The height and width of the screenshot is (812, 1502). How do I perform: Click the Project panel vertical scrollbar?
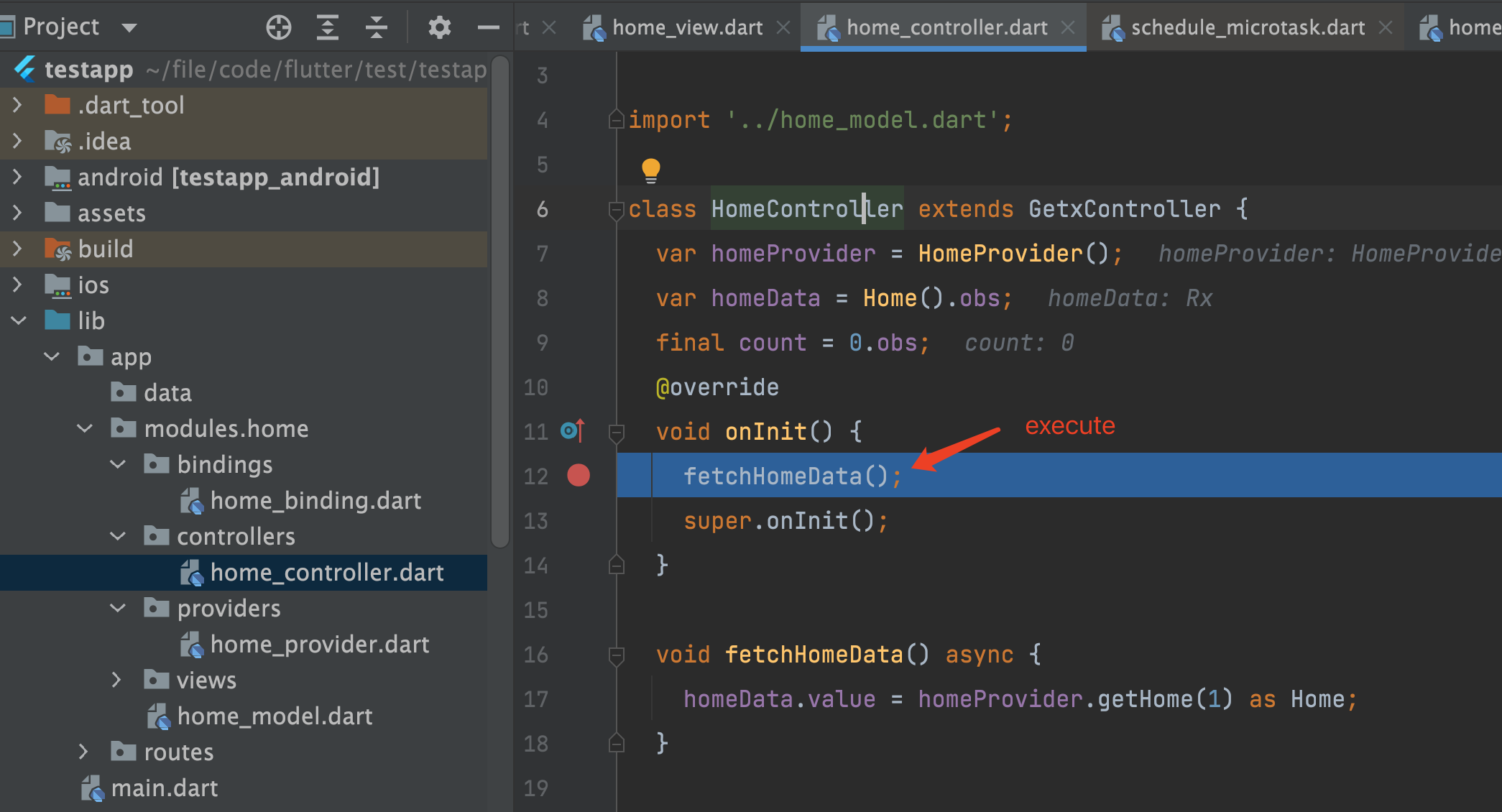tap(500, 302)
